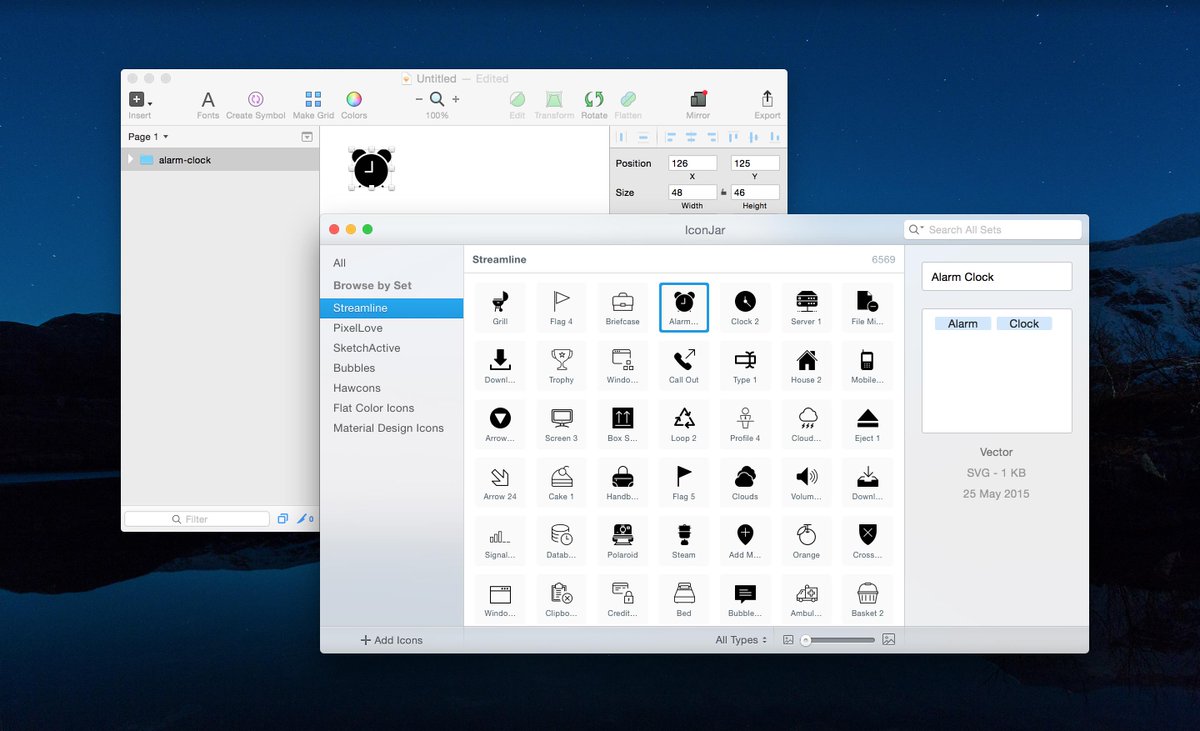Click the Add Icons button
This screenshot has width=1200, height=731.
[x=391, y=640]
